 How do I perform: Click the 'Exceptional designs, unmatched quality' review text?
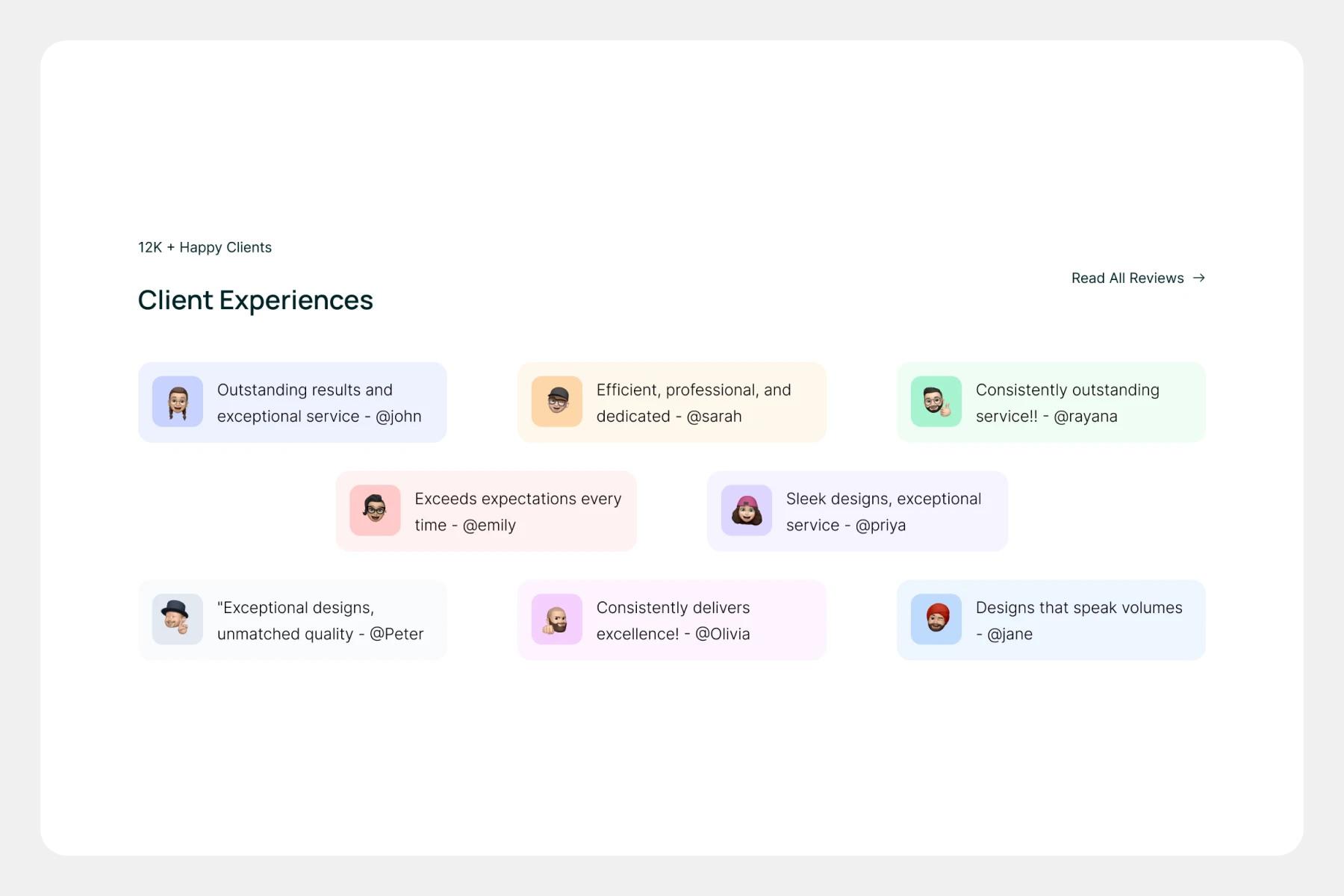tap(320, 620)
